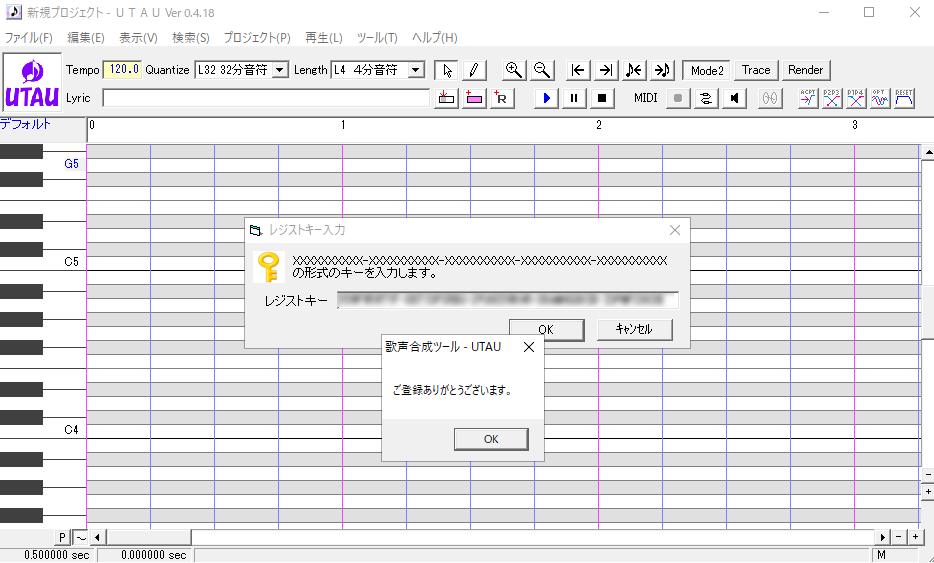Click horizontal zoom plus button at bottom
The height and width of the screenshot is (563, 934).
[916, 537]
